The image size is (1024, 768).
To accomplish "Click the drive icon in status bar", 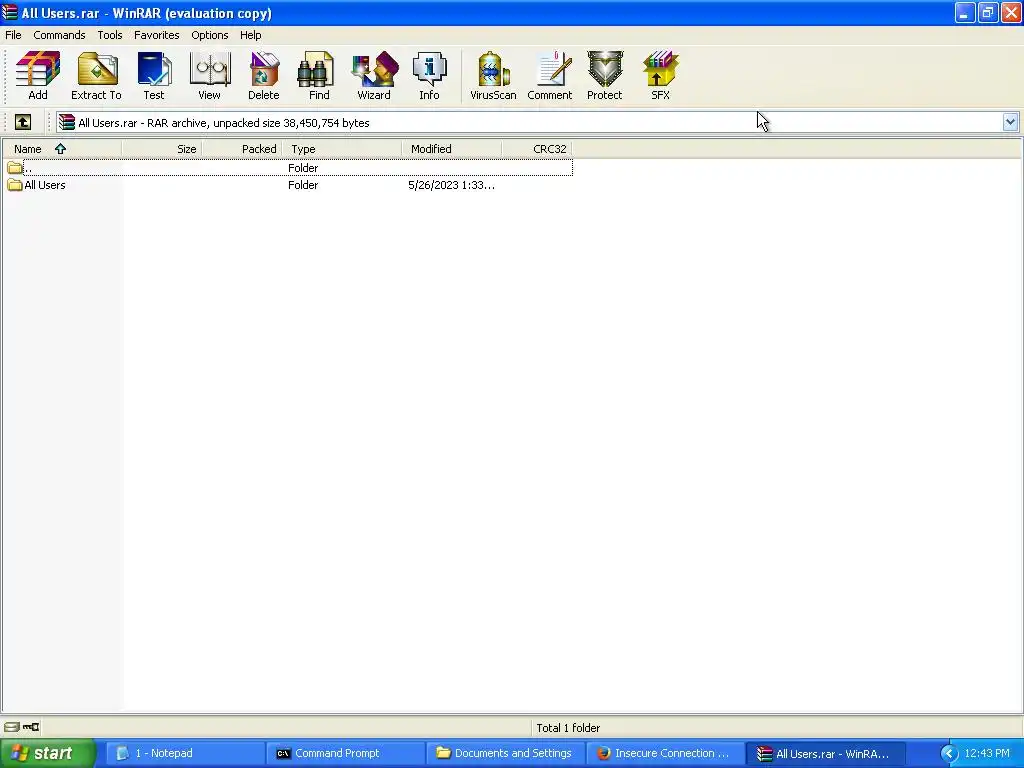I will coord(12,727).
